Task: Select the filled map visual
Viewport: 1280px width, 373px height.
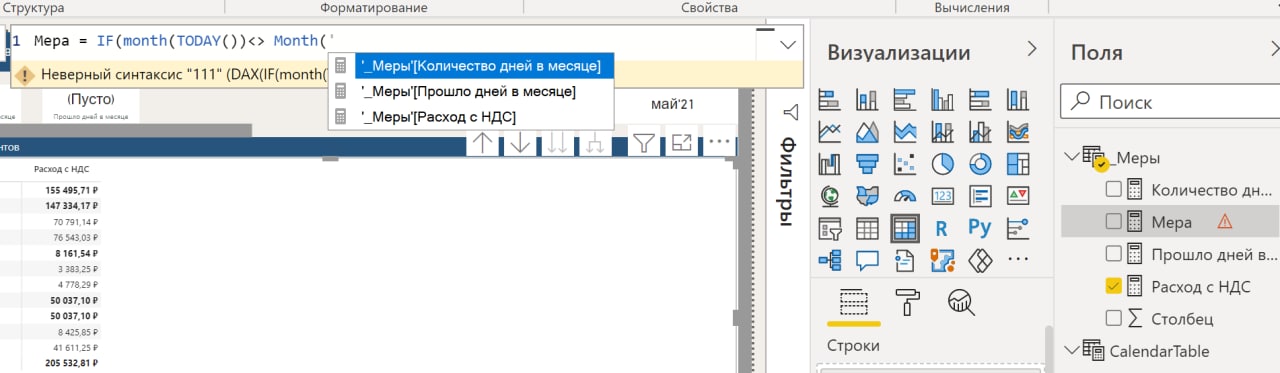Action: 867,195
